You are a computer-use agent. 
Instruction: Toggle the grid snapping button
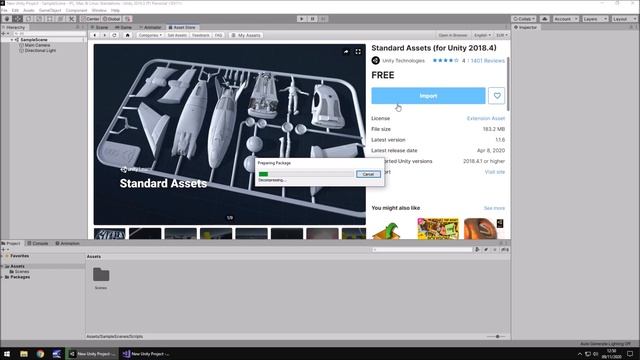(x=128, y=19)
